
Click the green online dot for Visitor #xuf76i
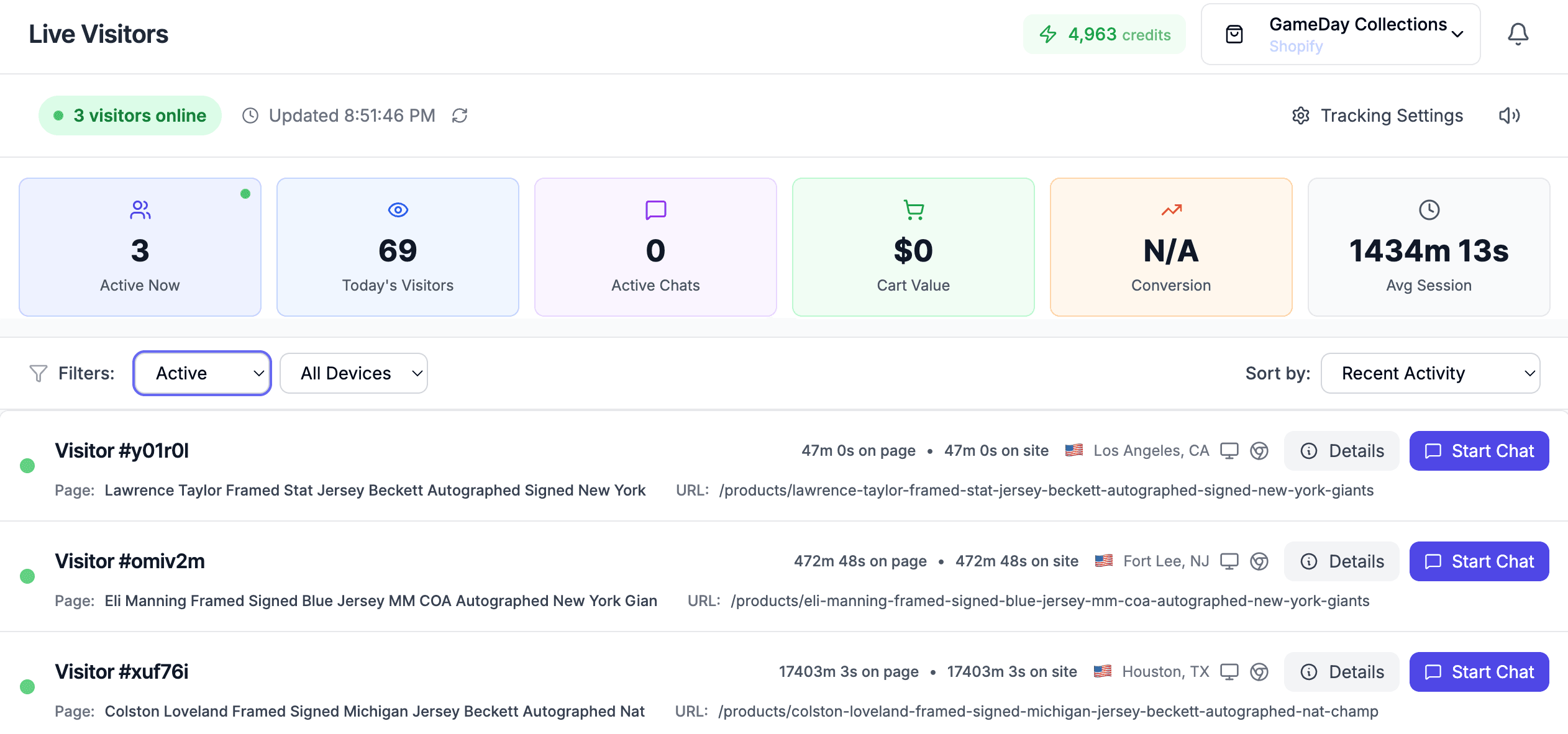click(27, 687)
